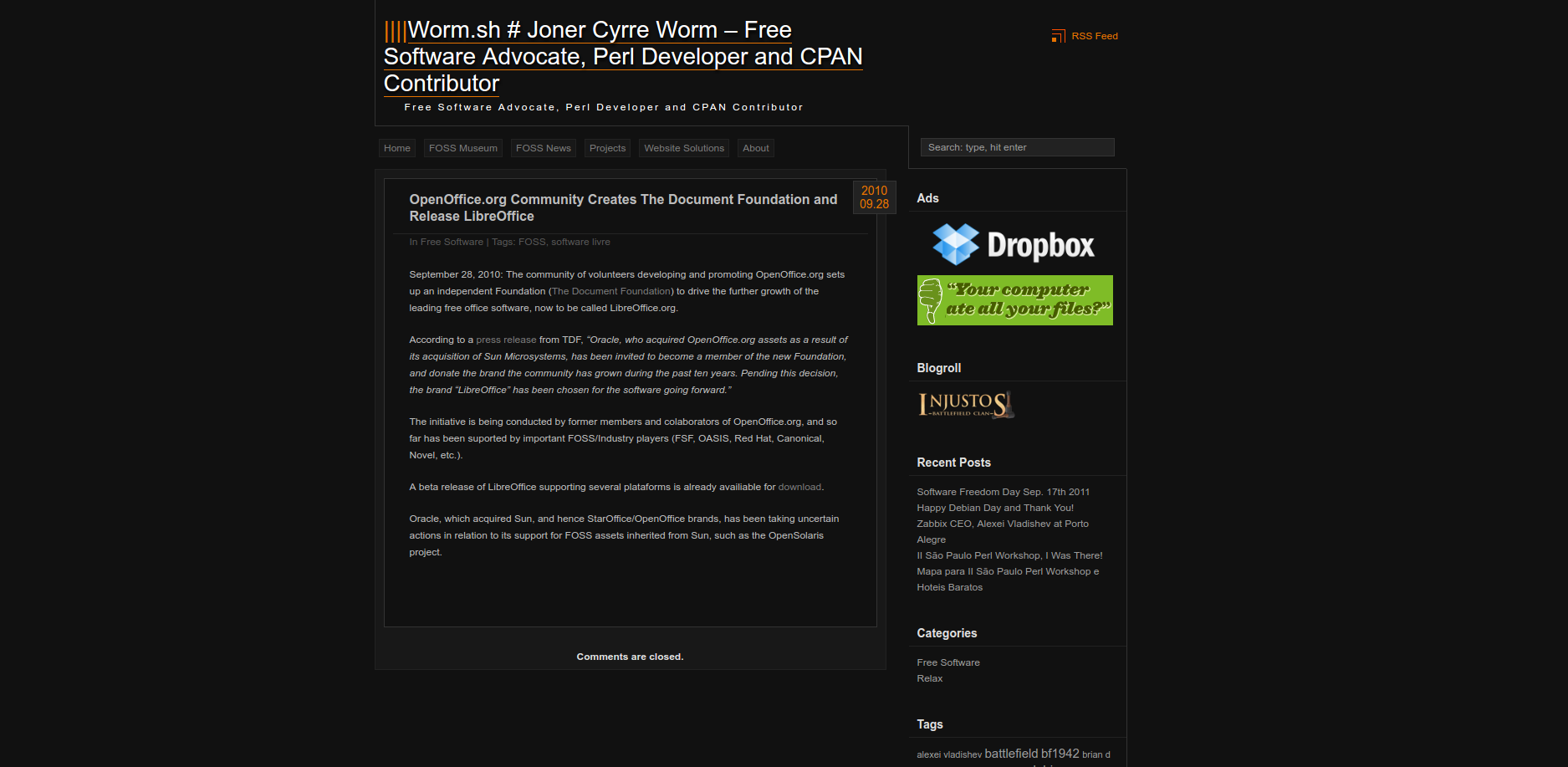The image size is (1568, 767).
Task: Click the Worm.sh site title heading
Action: click(622, 57)
